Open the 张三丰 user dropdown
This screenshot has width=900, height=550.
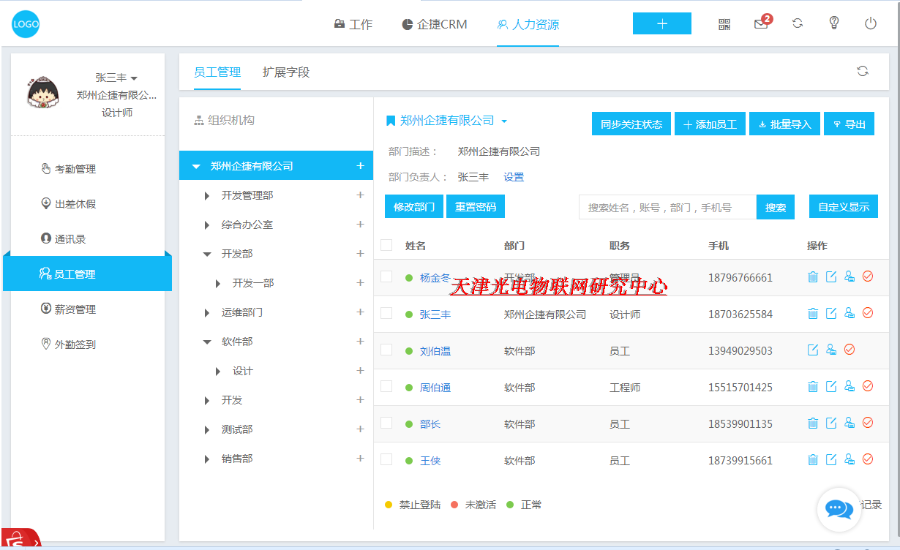117,78
